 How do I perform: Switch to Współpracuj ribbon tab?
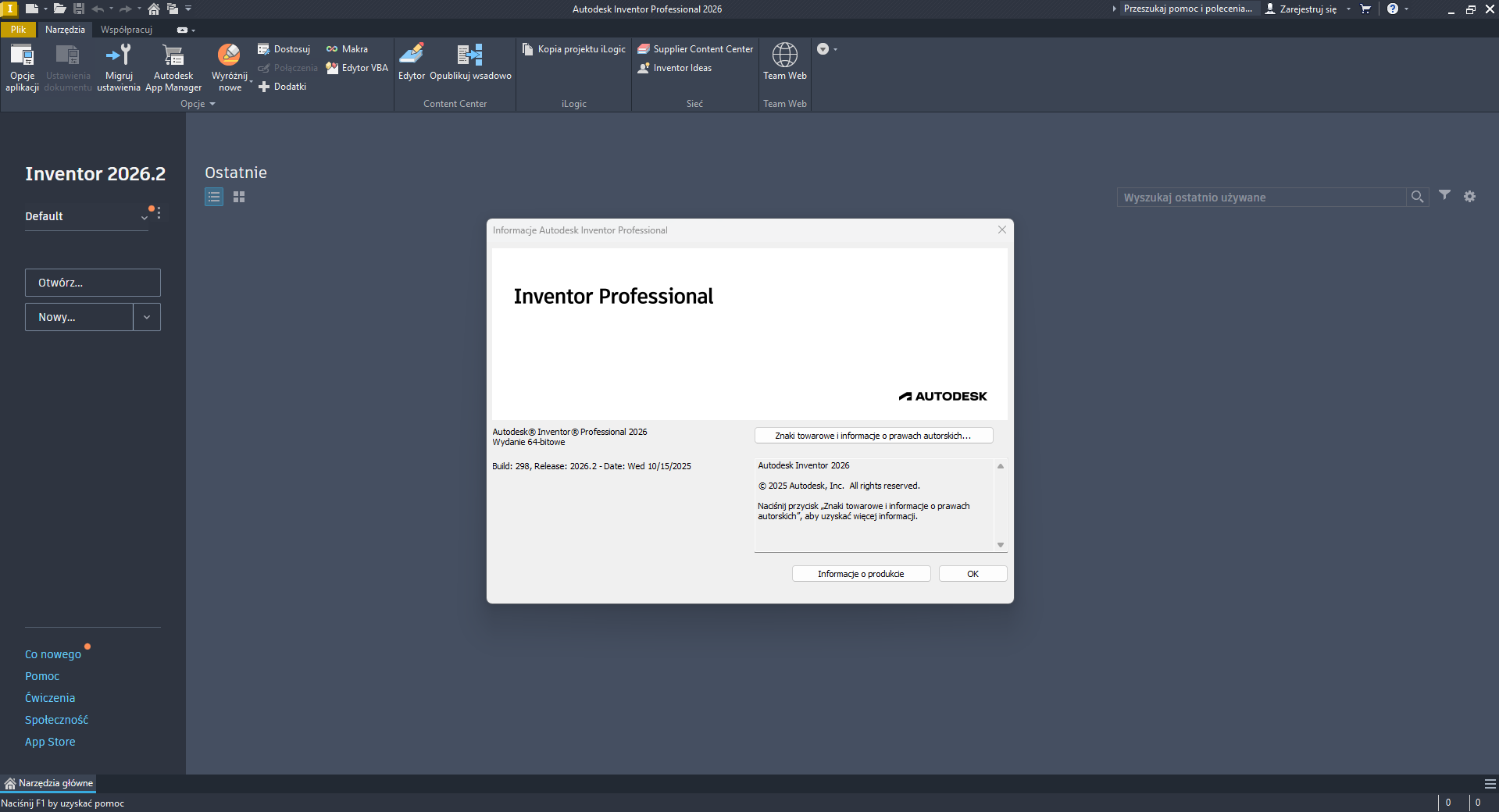coord(127,30)
